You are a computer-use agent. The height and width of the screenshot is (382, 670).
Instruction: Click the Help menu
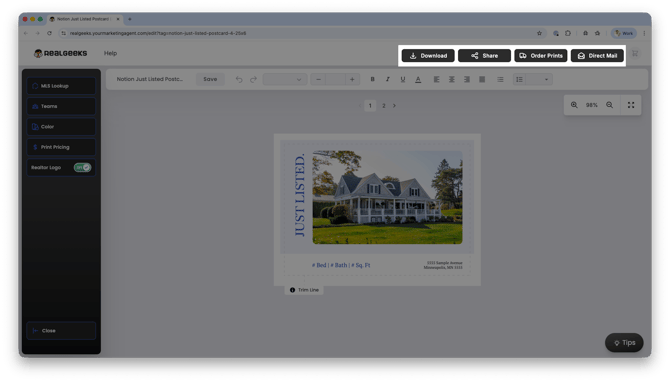click(110, 53)
